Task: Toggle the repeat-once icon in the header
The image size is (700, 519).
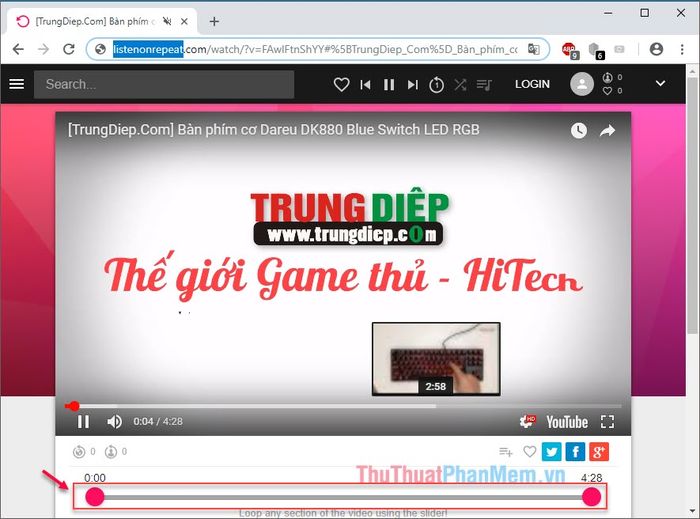Action: tap(436, 84)
